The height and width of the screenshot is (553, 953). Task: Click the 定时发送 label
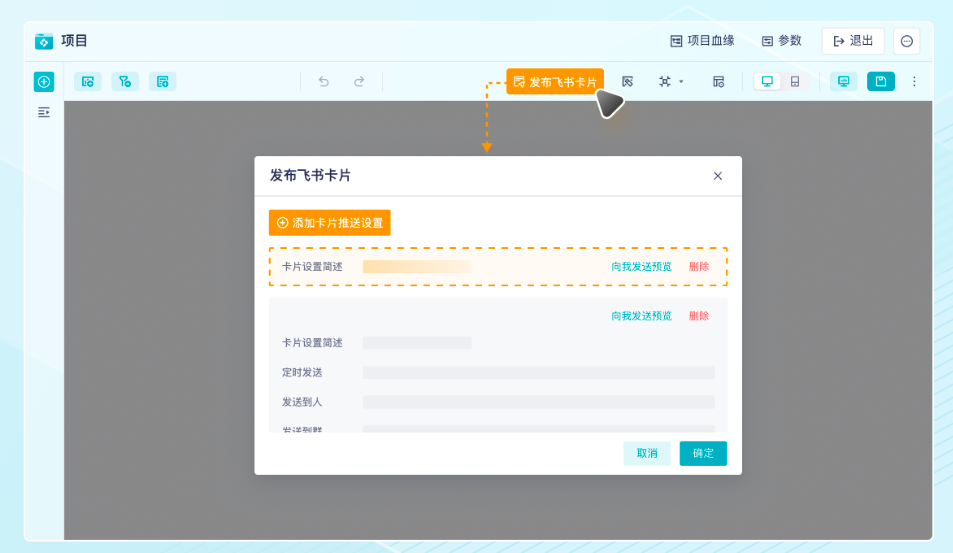pyautogui.click(x=302, y=373)
